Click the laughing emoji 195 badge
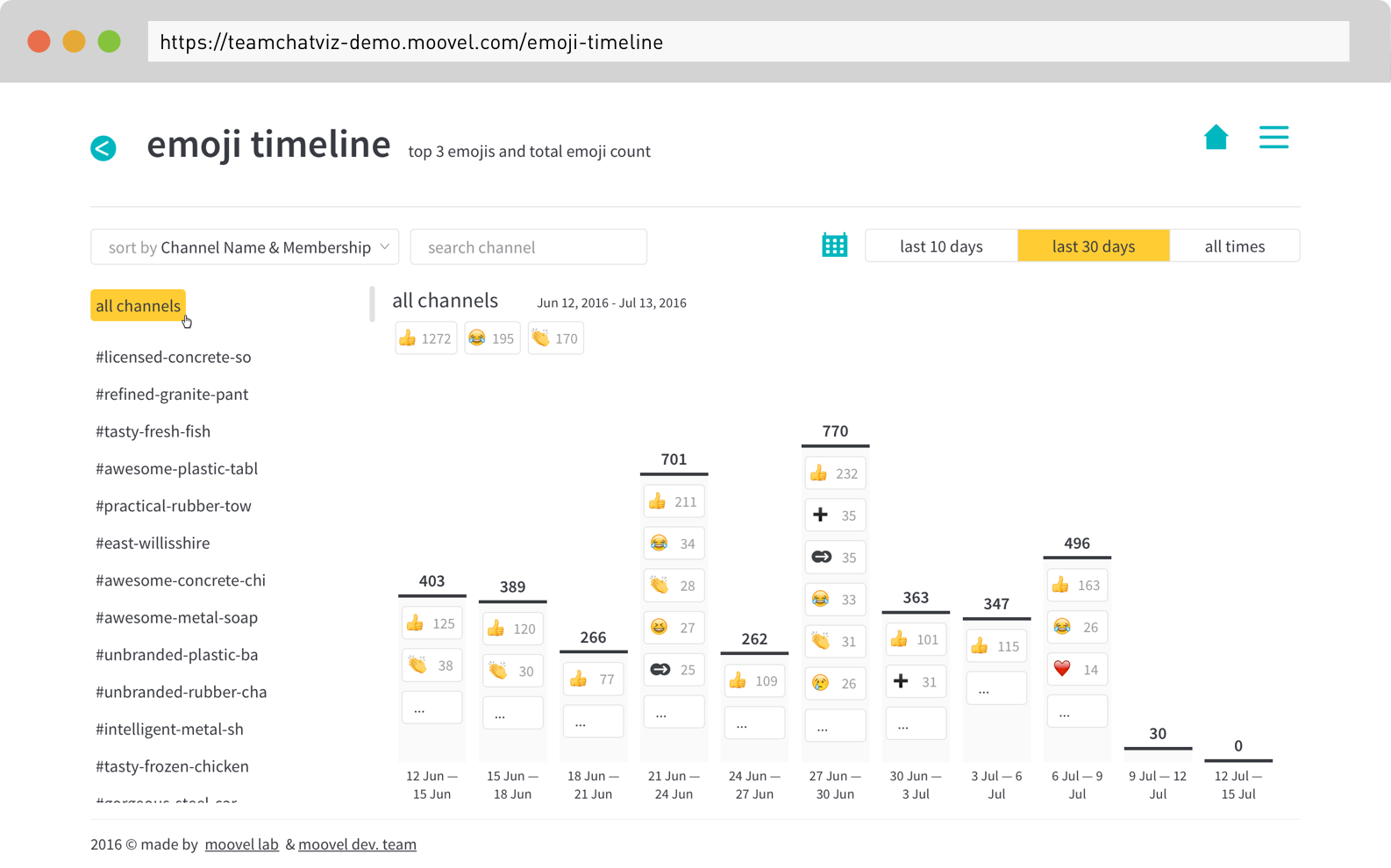The height and width of the screenshot is (868, 1391). click(x=491, y=338)
